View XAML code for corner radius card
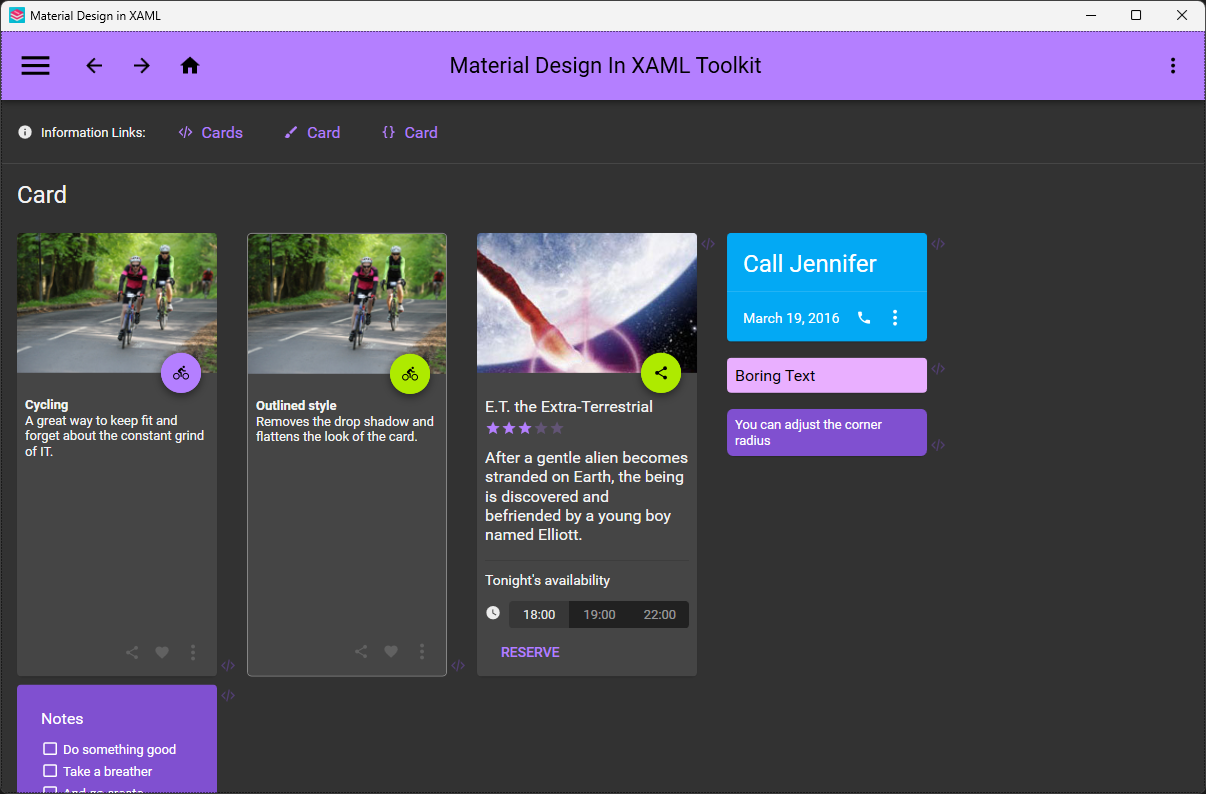This screenshot has width=1206, height=794. (x=938, y=446)
